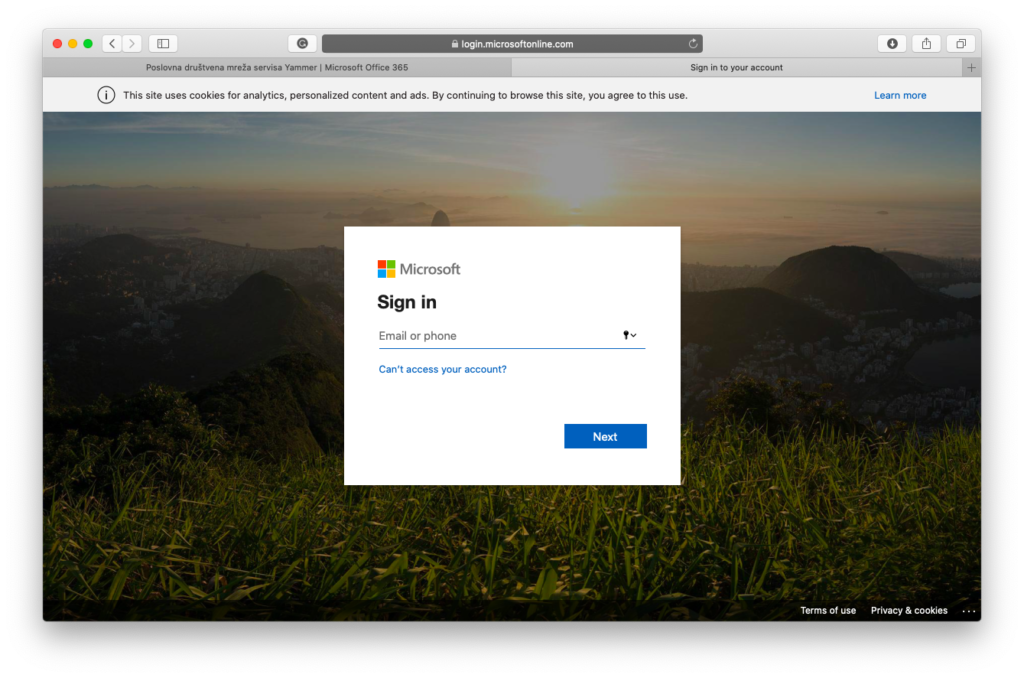The image size is (1024, 678).
Task: Follow the Learn more cookie link
Action: point(900,95)
